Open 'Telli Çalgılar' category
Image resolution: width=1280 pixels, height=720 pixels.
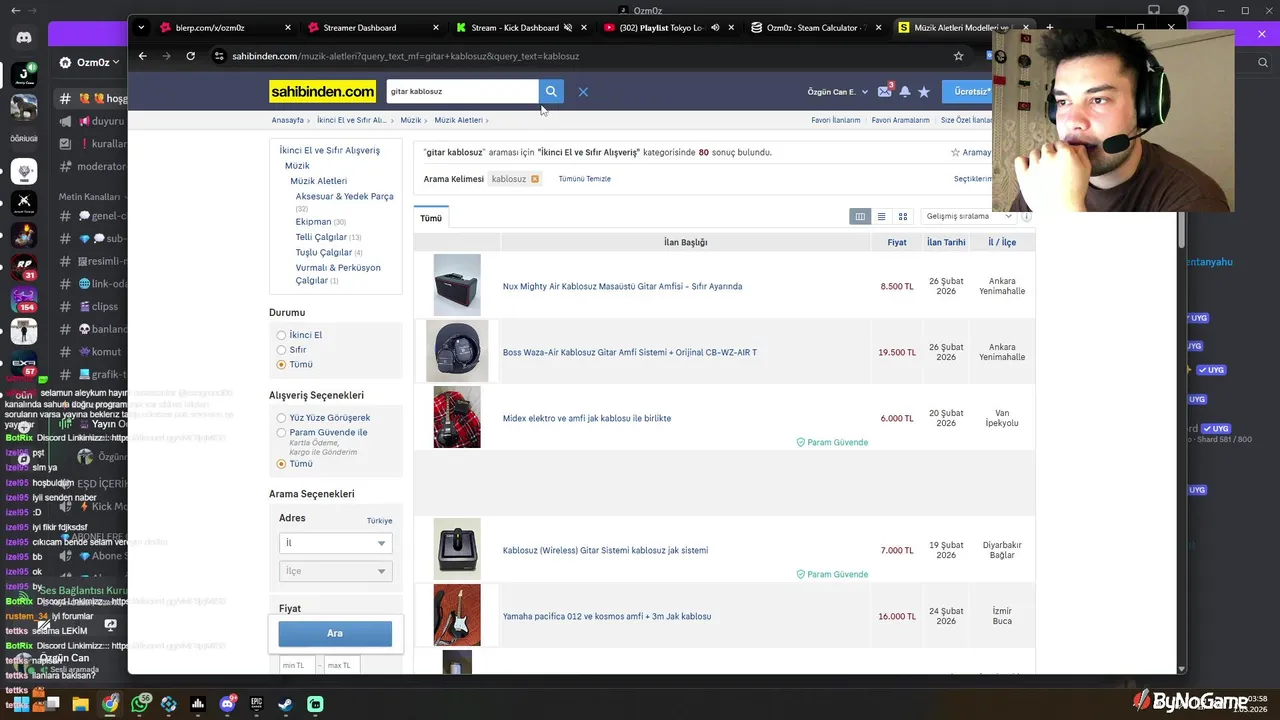321,237
